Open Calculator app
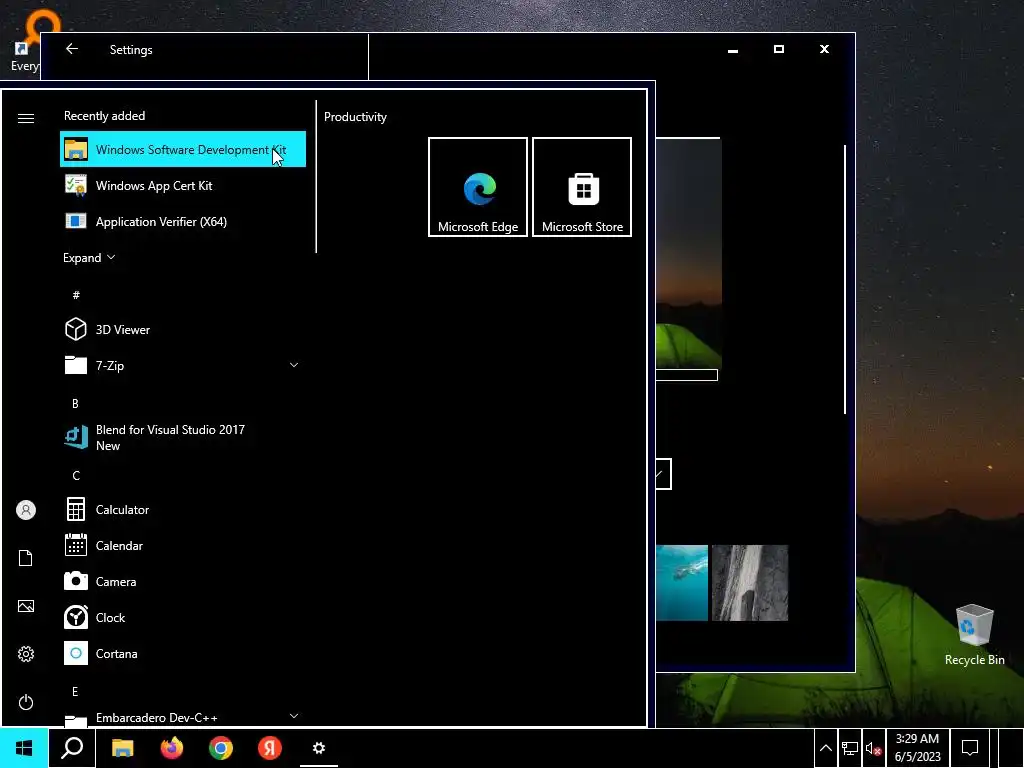 (x=183, y=509)
